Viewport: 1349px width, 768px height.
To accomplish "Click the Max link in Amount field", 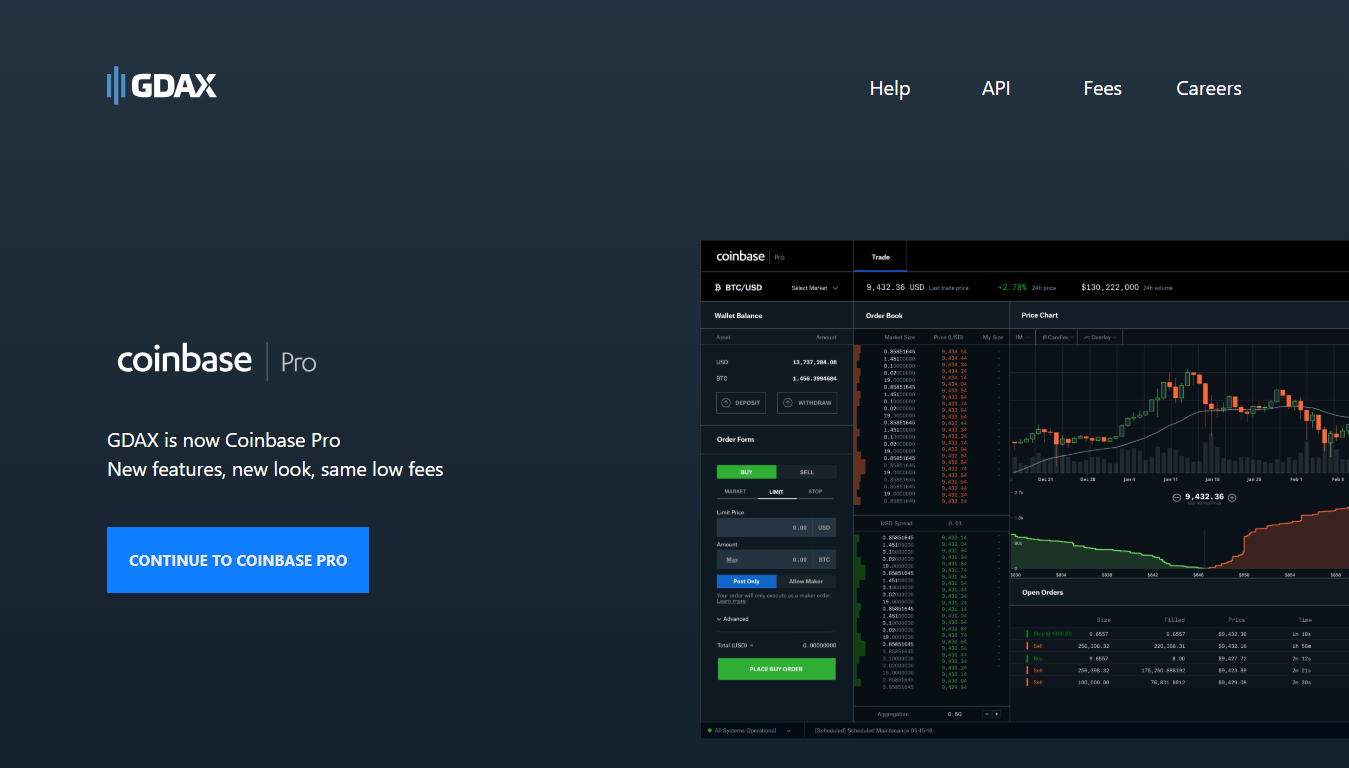I will click(x=732, y=560).
